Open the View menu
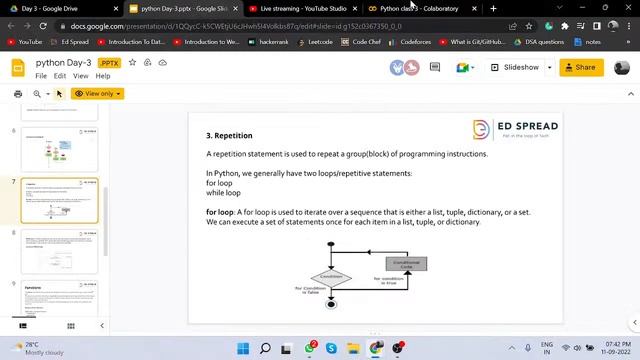The width and height of the screenshot is (640, 360). coord(80,76)
